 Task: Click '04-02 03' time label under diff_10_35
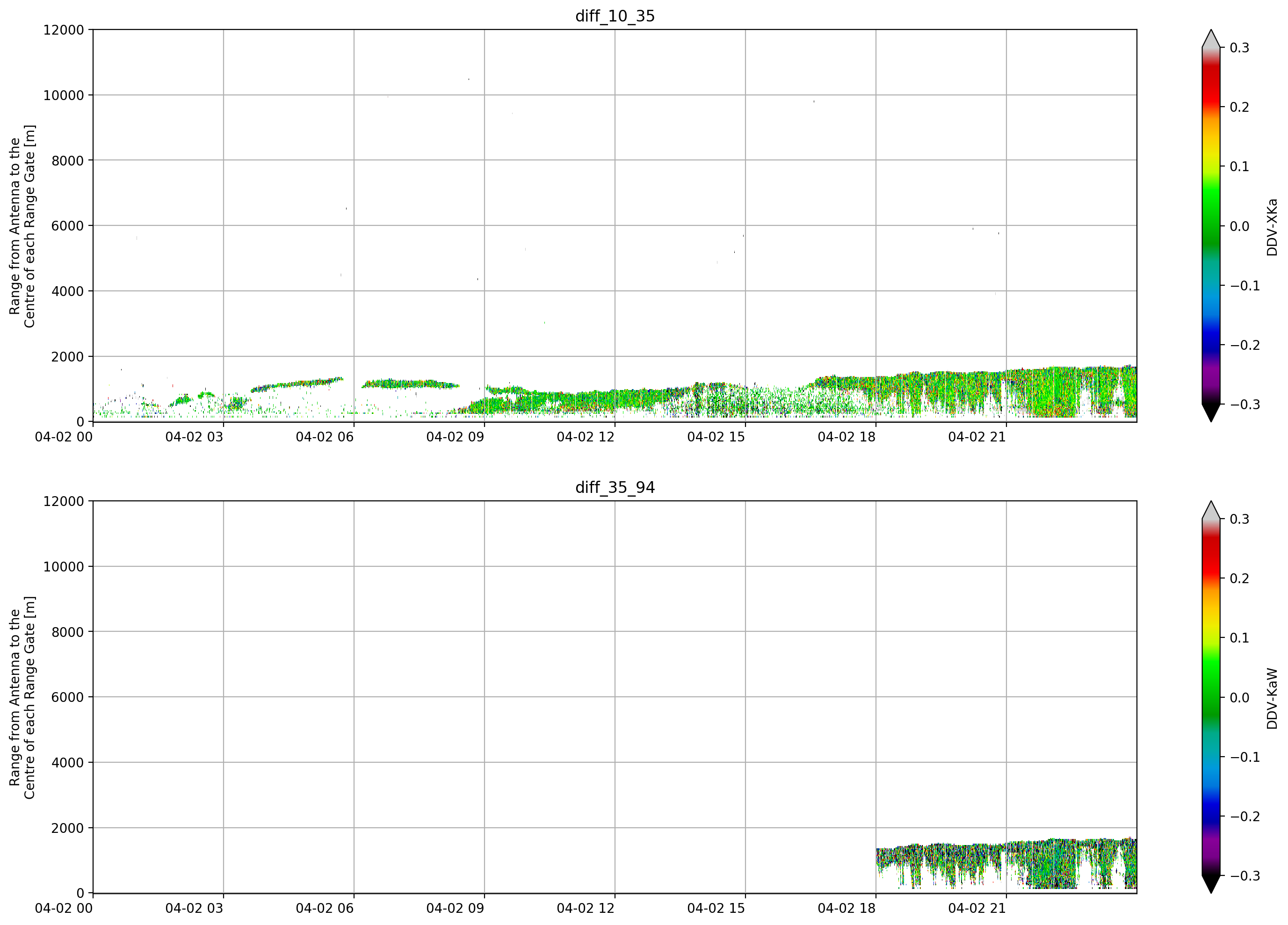click(x=194, y=437)
